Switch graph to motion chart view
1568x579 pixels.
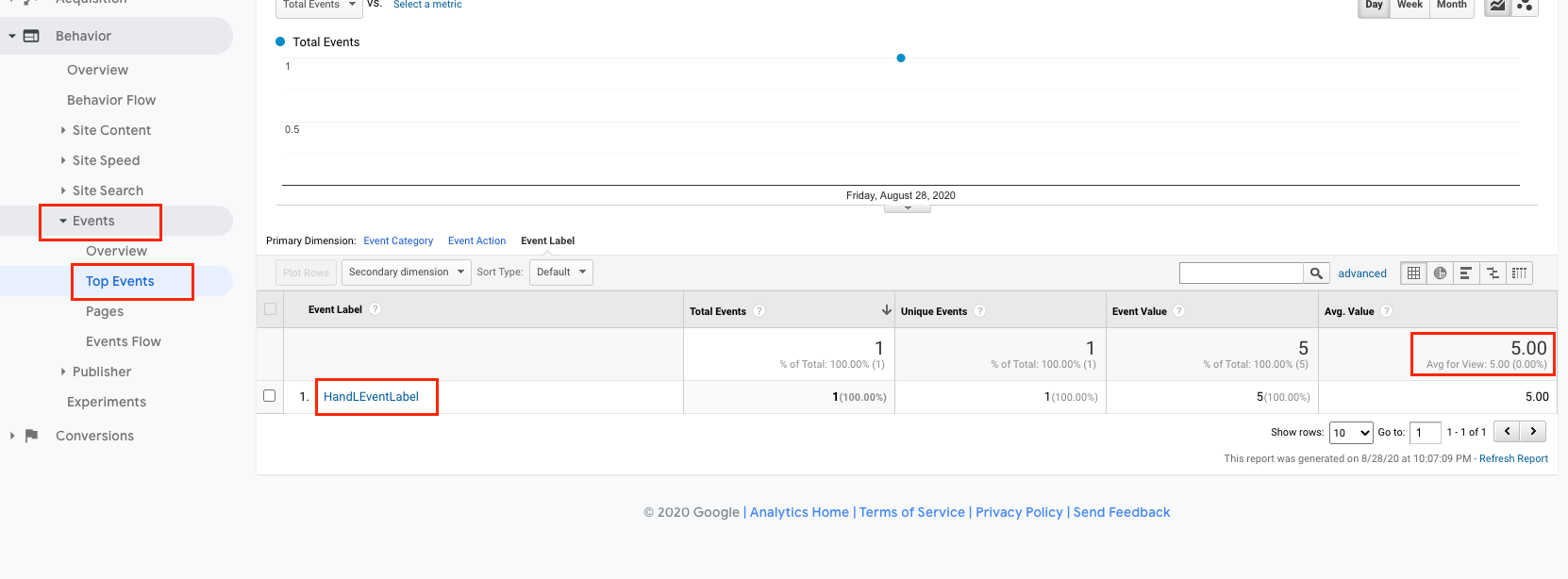(1525, 6)
